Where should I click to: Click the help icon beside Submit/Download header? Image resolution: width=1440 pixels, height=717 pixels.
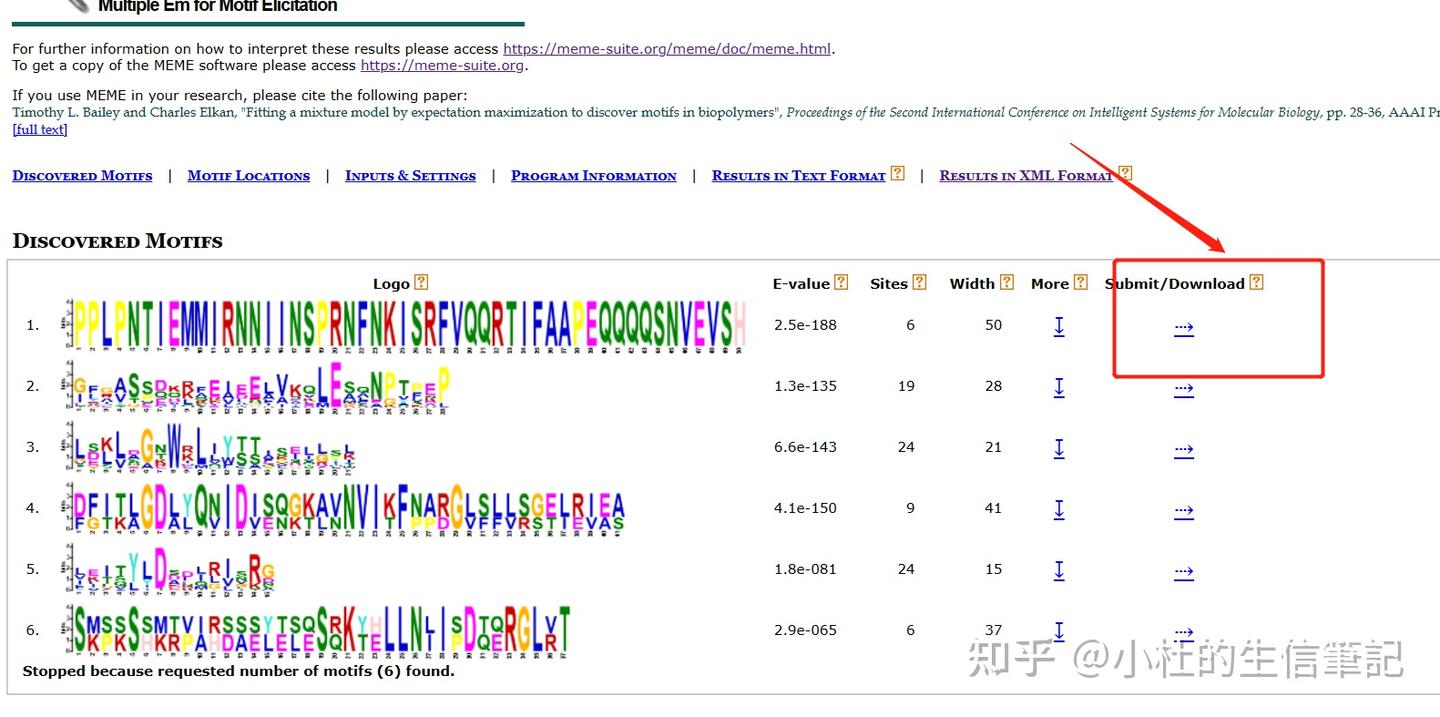tap(1256, 282)
